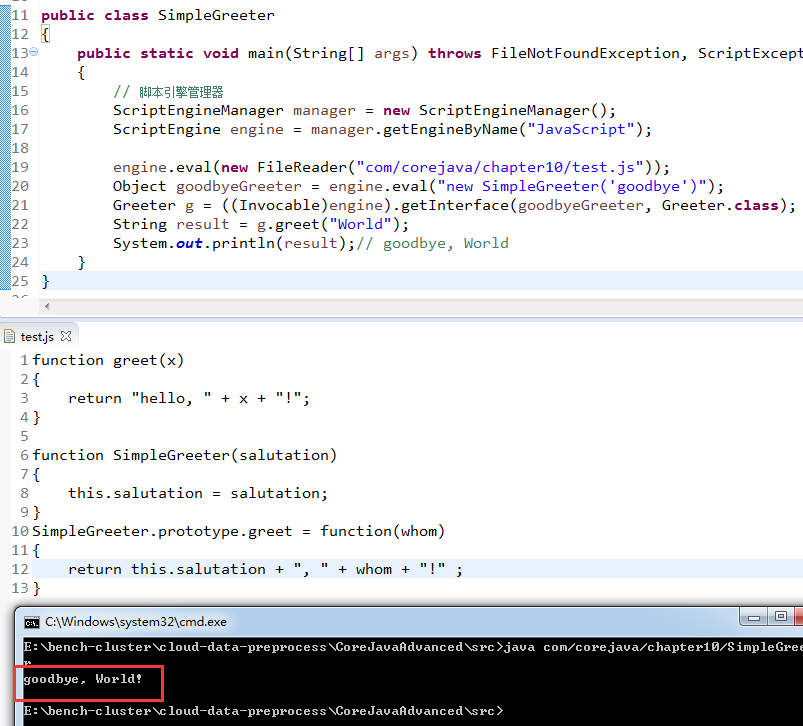Click line number 10 in test.js

pyautogui.click(x=20, y=531)
